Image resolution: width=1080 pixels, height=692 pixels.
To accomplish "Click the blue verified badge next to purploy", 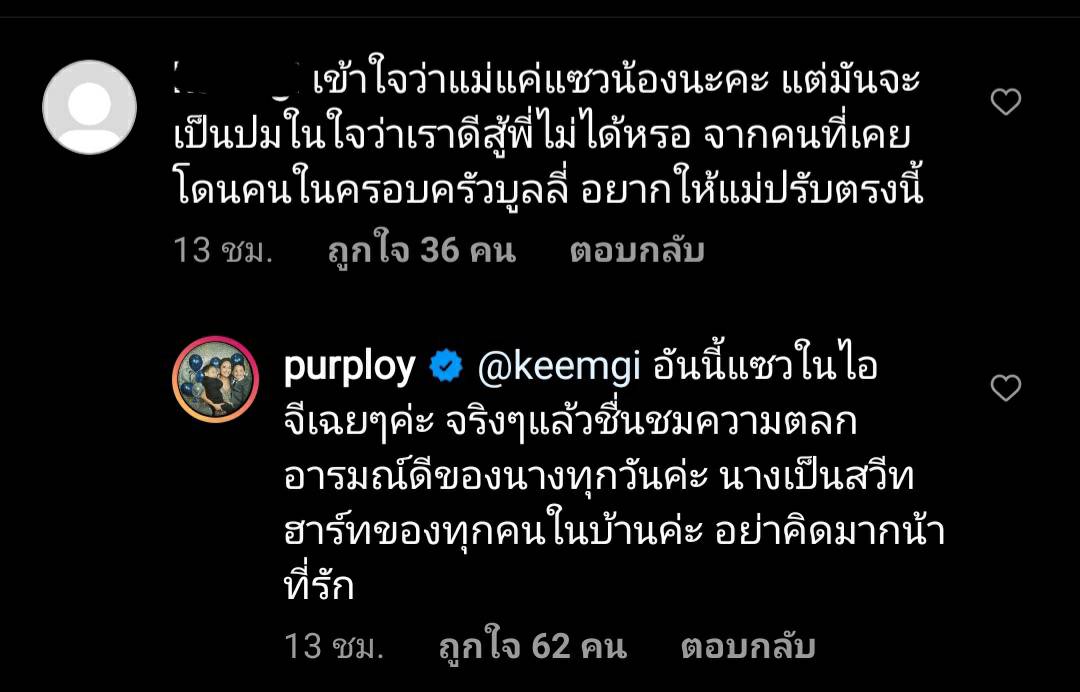I will point(446,366).
